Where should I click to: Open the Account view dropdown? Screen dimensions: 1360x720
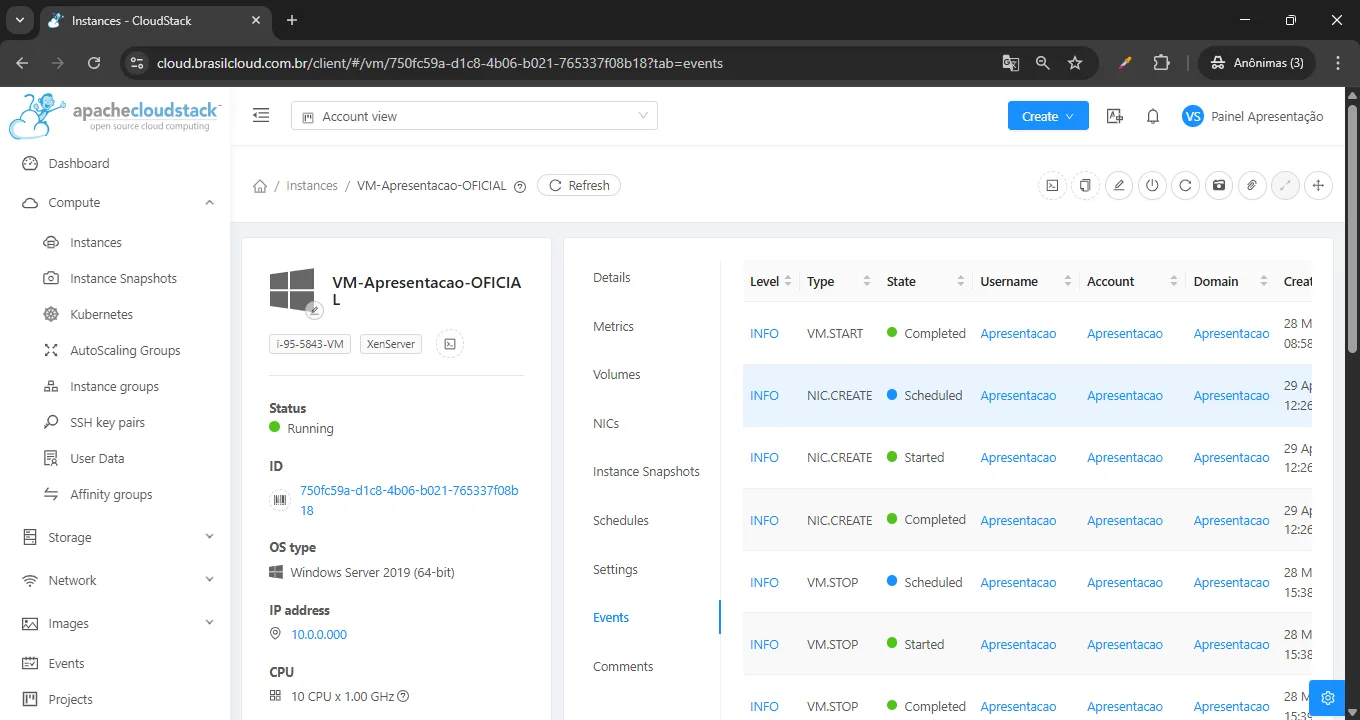point(474,116)
